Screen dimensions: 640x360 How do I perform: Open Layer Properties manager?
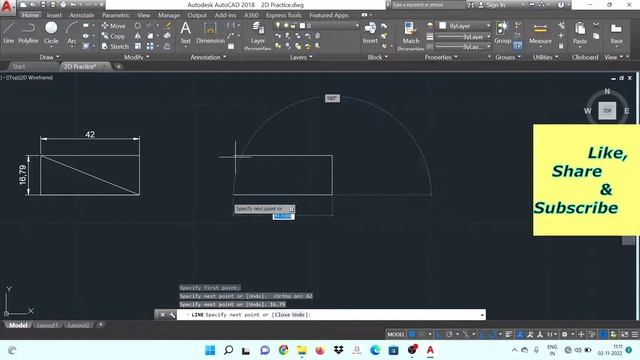(258, 35)
